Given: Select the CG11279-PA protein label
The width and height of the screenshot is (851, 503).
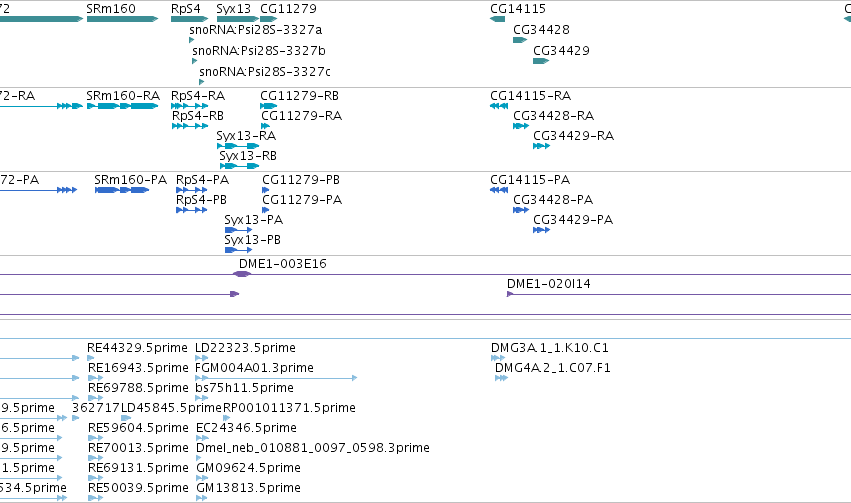Looking at the screenshot, I should [302, 200].
